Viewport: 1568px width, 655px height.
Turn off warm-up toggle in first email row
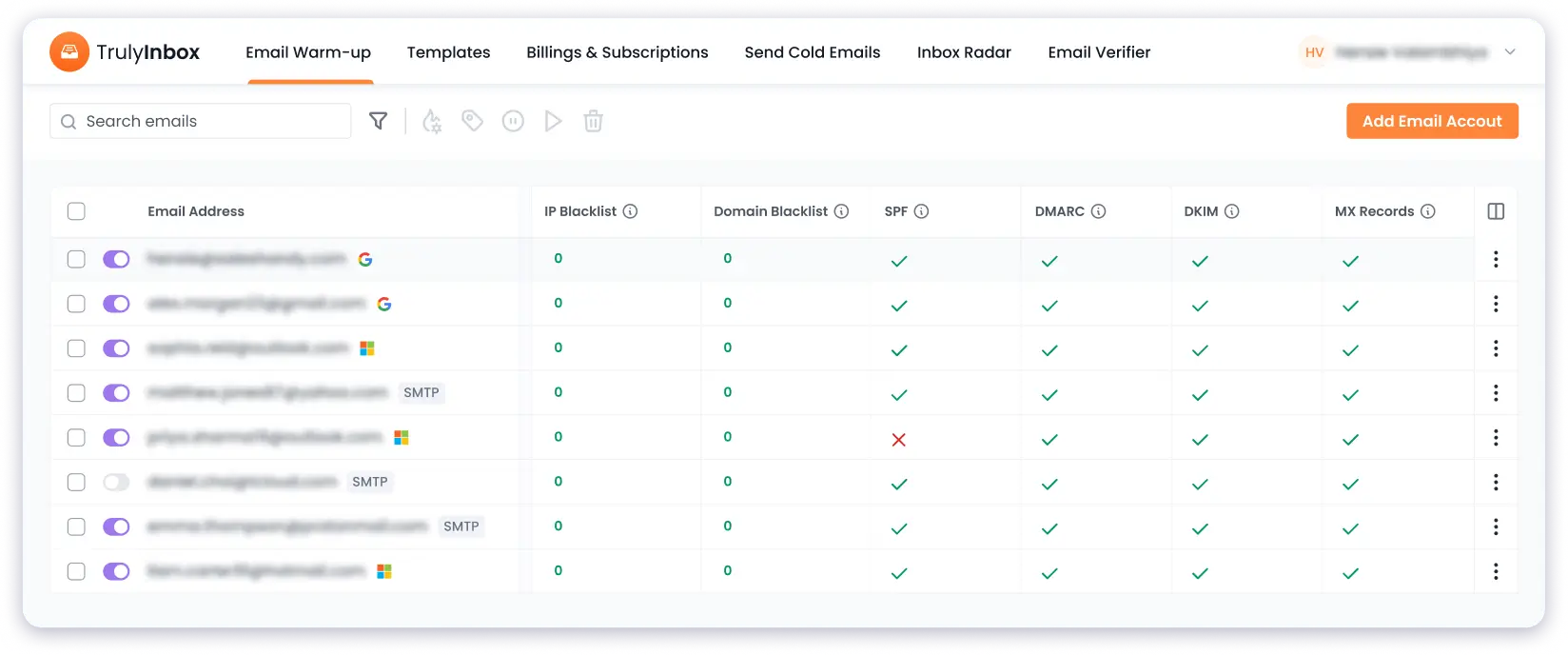[x=116, y=259]
